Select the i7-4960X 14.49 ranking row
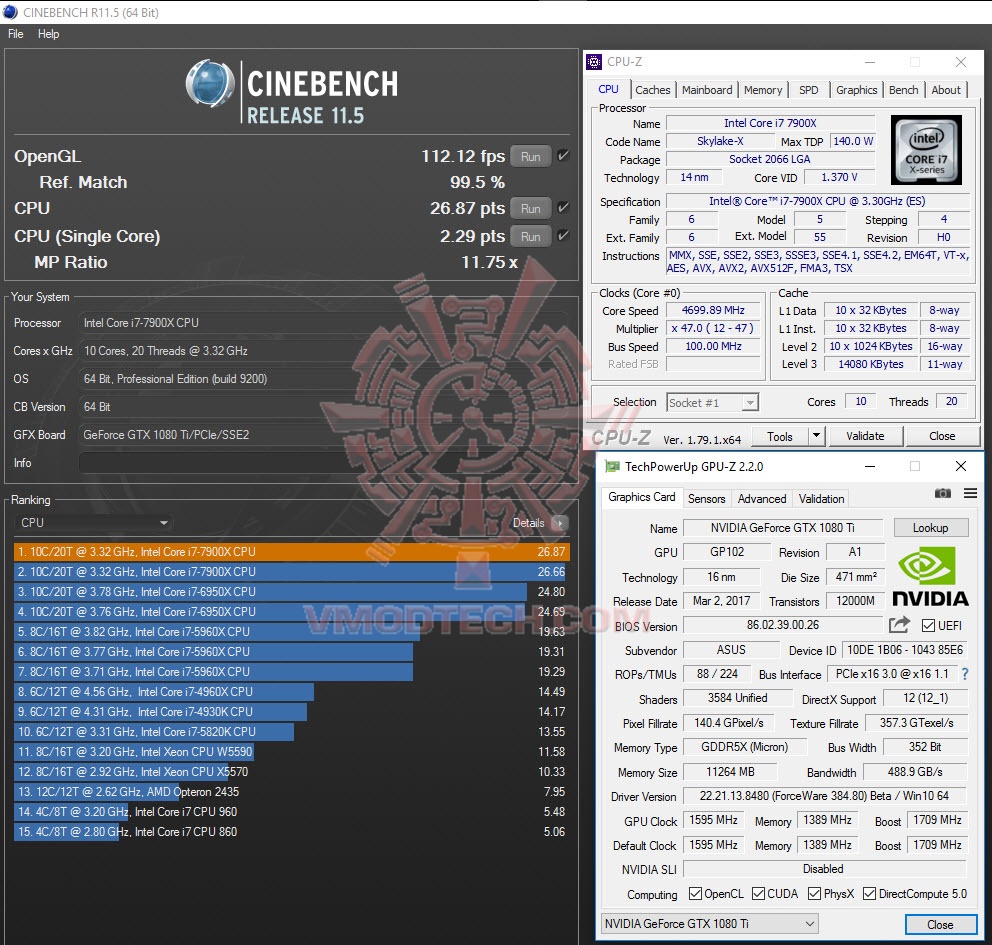 click(292, 691)
